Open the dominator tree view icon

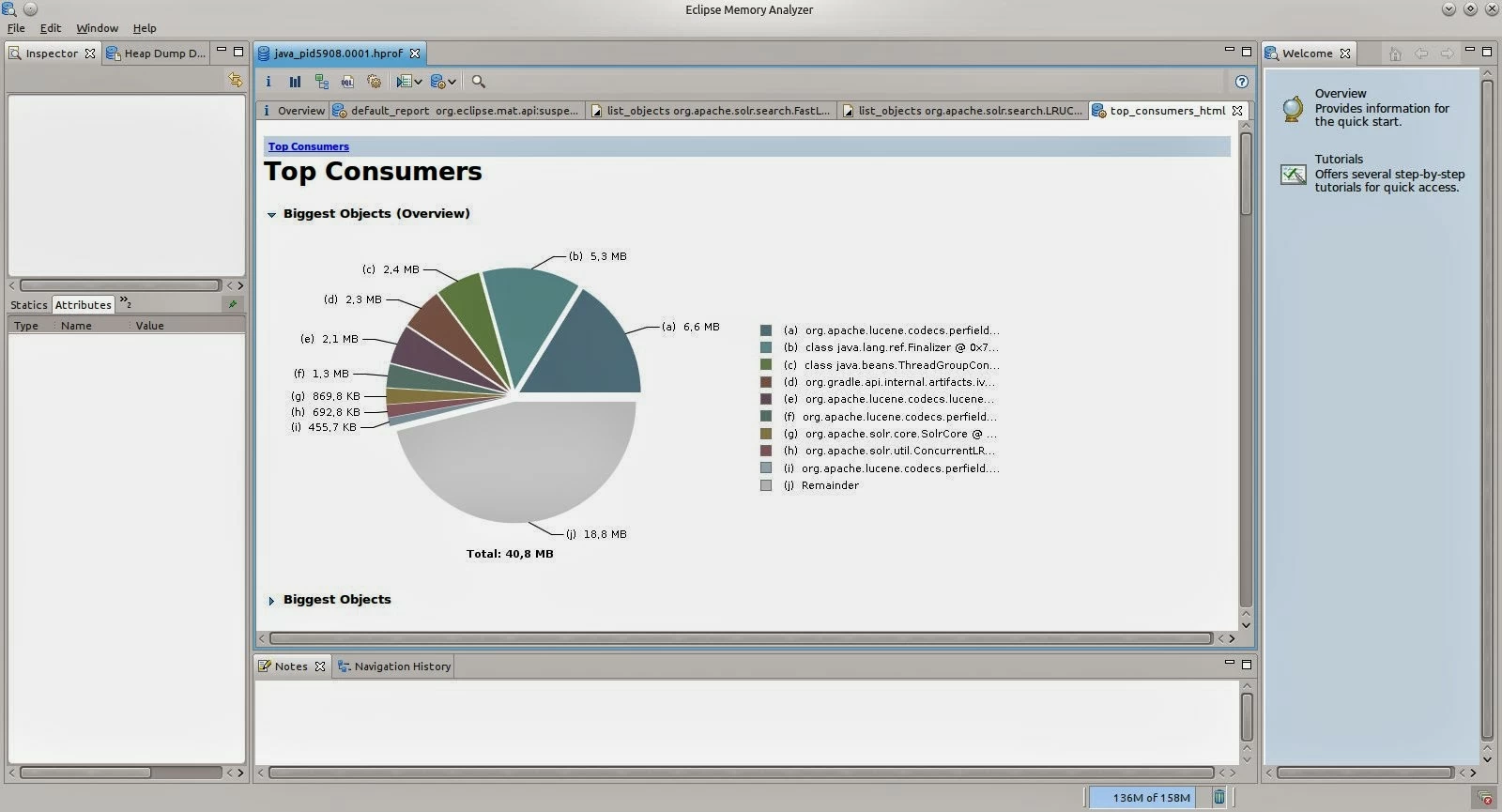click(321, 82)
